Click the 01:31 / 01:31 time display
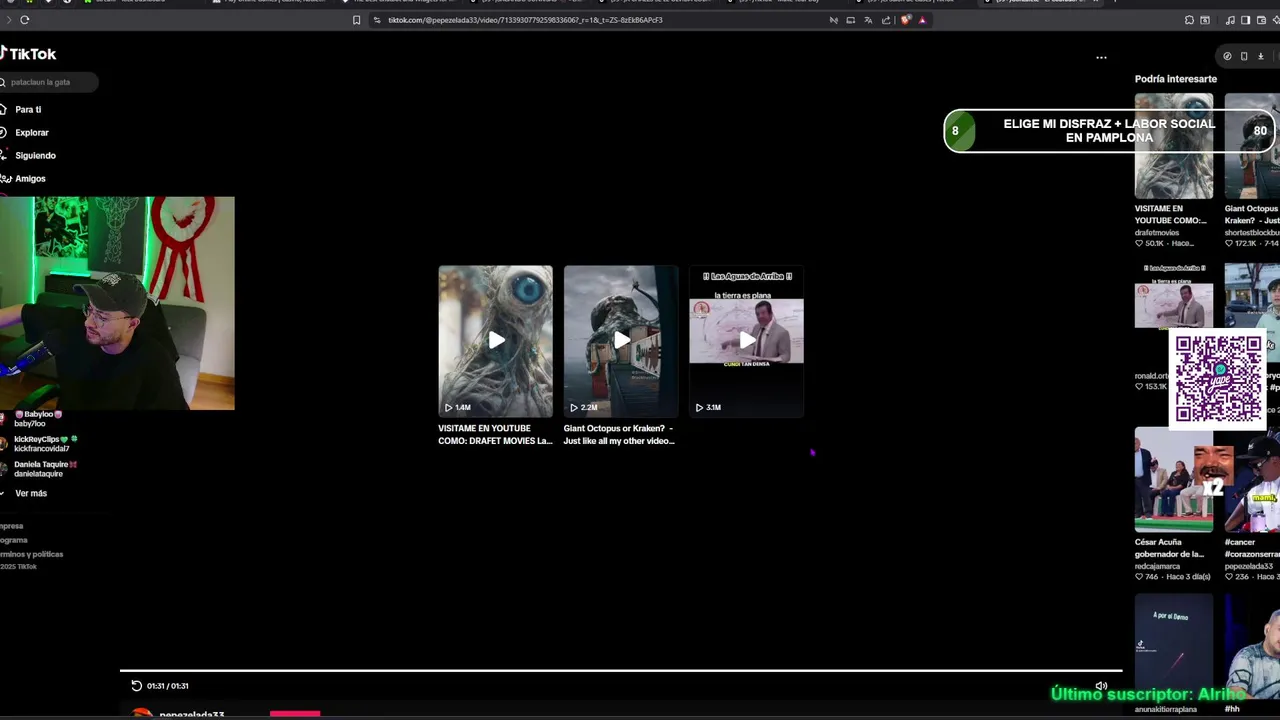 coord(167,686)
